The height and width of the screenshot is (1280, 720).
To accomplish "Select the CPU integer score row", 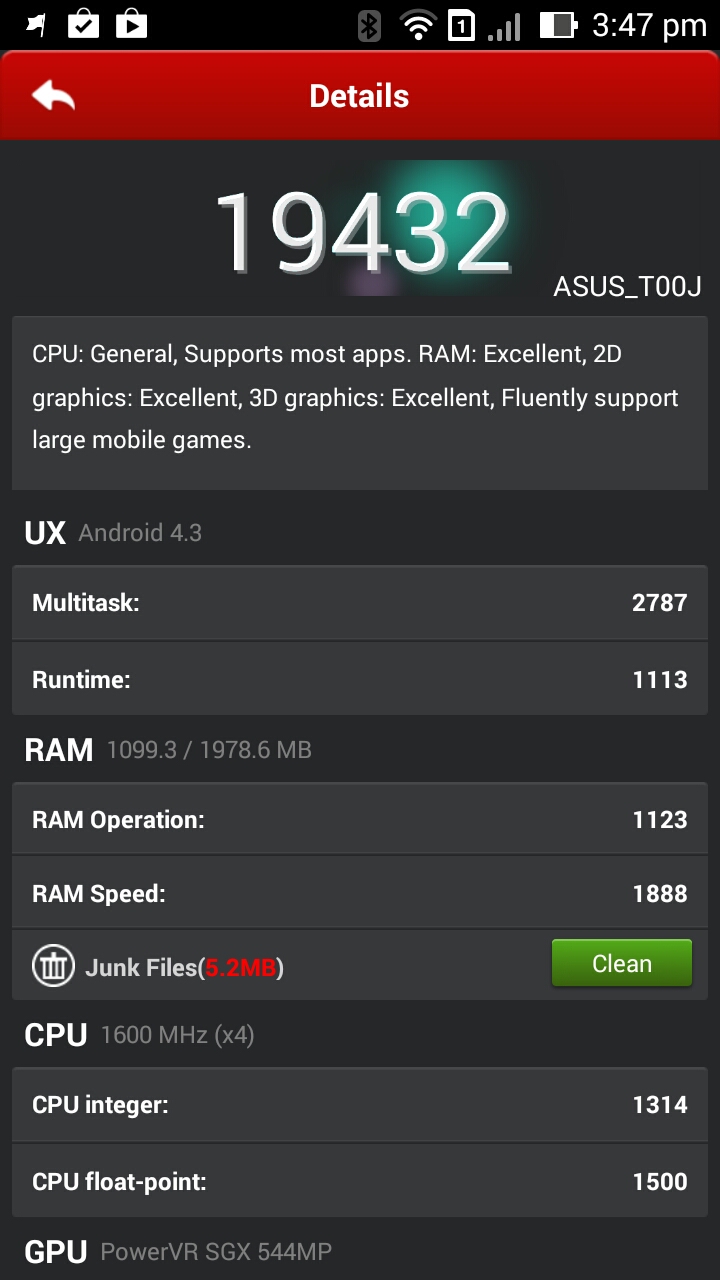I will [x=360, y=1104].
